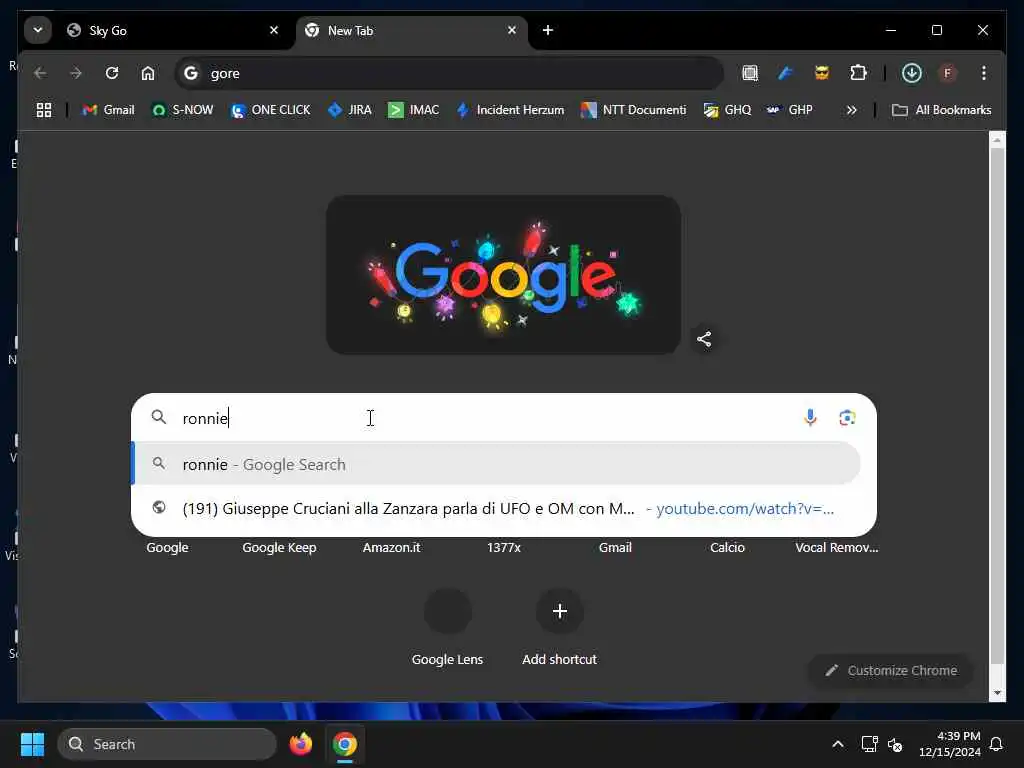Close the Sky Go tab
This screenshot has width=1024, height=768.
tap(274, 30)
